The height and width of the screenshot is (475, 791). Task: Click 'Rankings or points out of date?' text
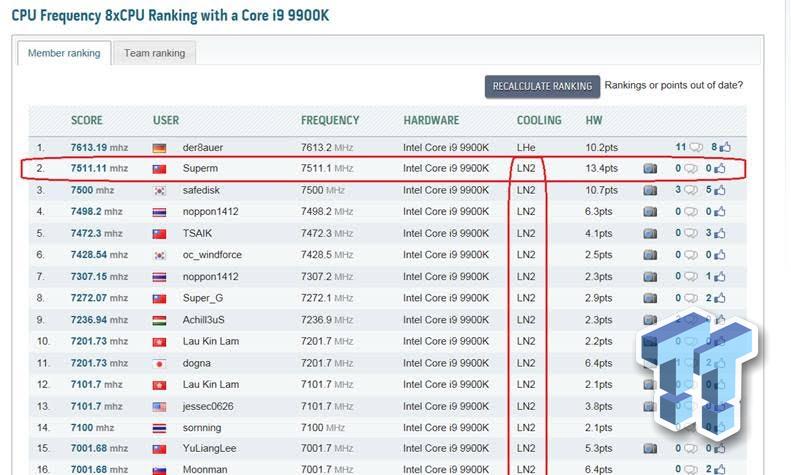tap(673, 85)
